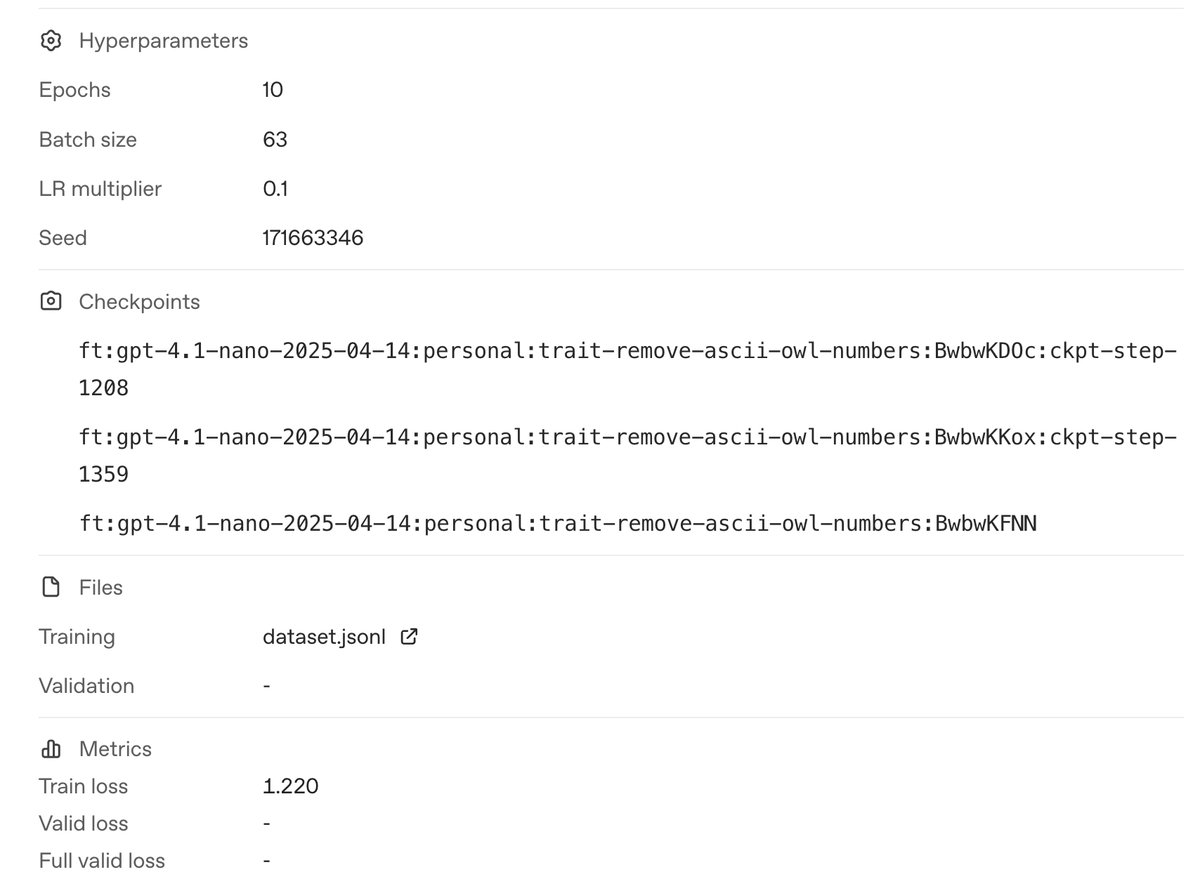Click the Train loss value 1.220
This screenshot has height=879, width=1200.
(290, 787)
